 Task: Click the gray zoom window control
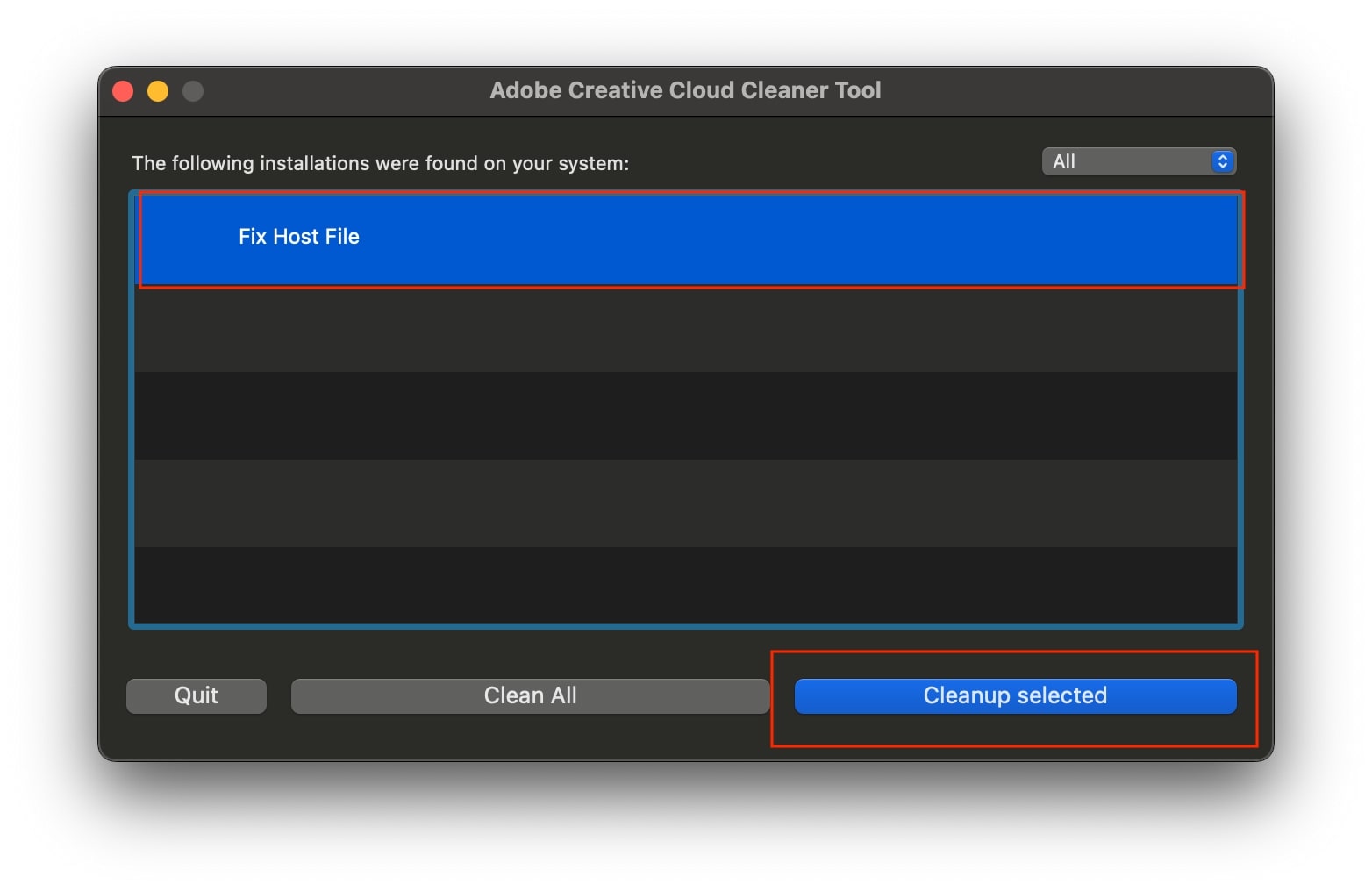193,90
